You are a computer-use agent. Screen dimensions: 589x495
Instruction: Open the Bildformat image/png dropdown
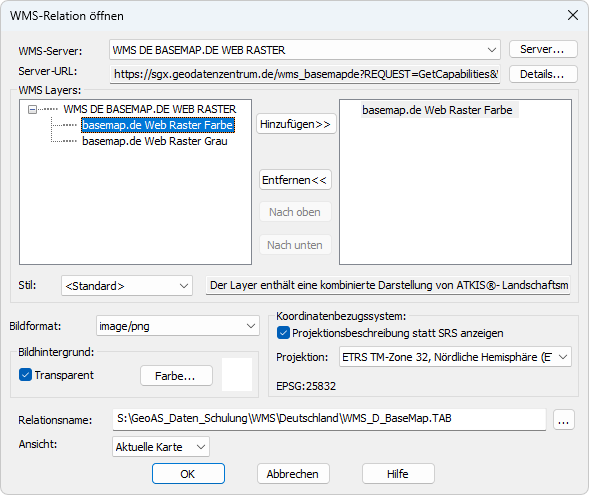point(178,326)
